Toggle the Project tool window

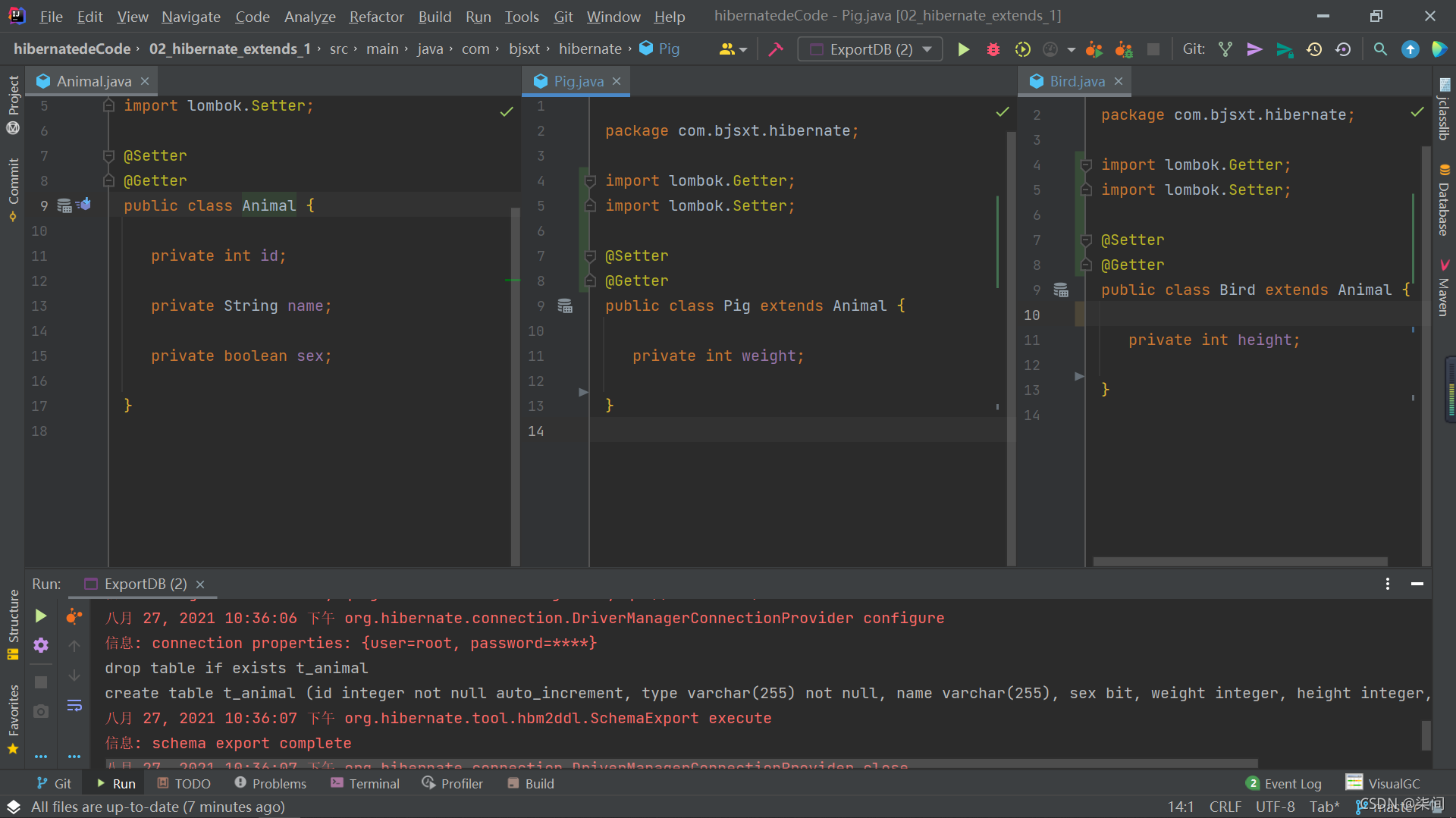[13, 104]
